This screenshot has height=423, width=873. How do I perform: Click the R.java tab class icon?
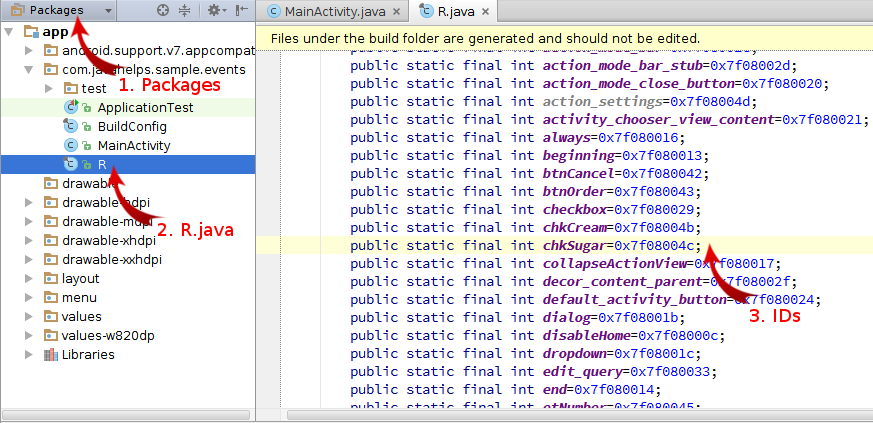427,11
